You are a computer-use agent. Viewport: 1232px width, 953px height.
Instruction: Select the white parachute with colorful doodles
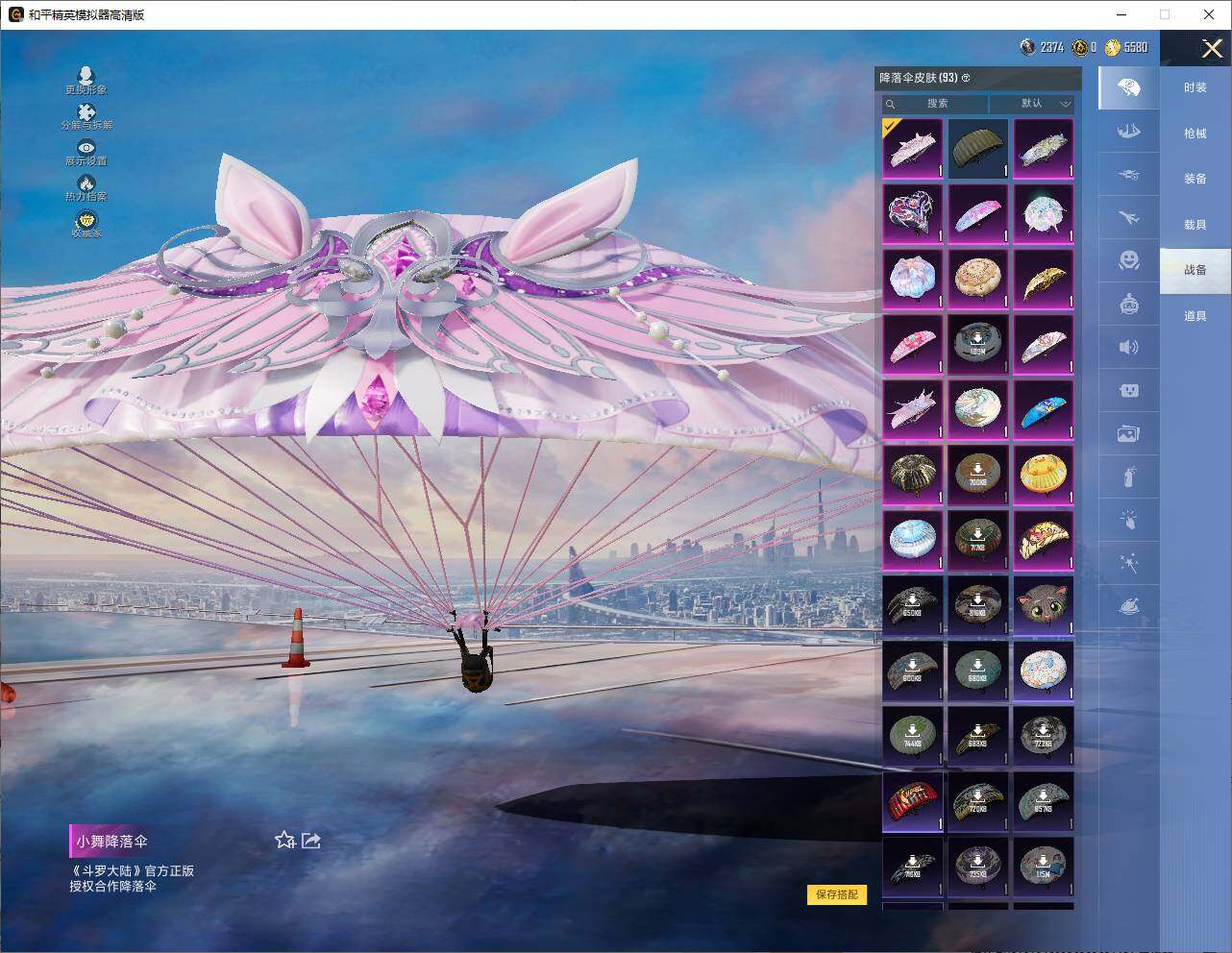coord(1043,672)
